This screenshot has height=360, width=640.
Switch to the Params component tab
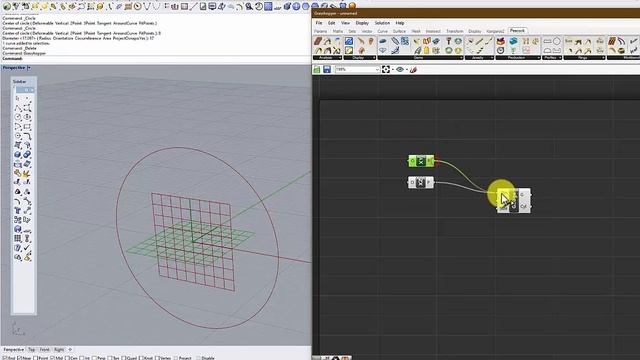[x=320, y=31]
